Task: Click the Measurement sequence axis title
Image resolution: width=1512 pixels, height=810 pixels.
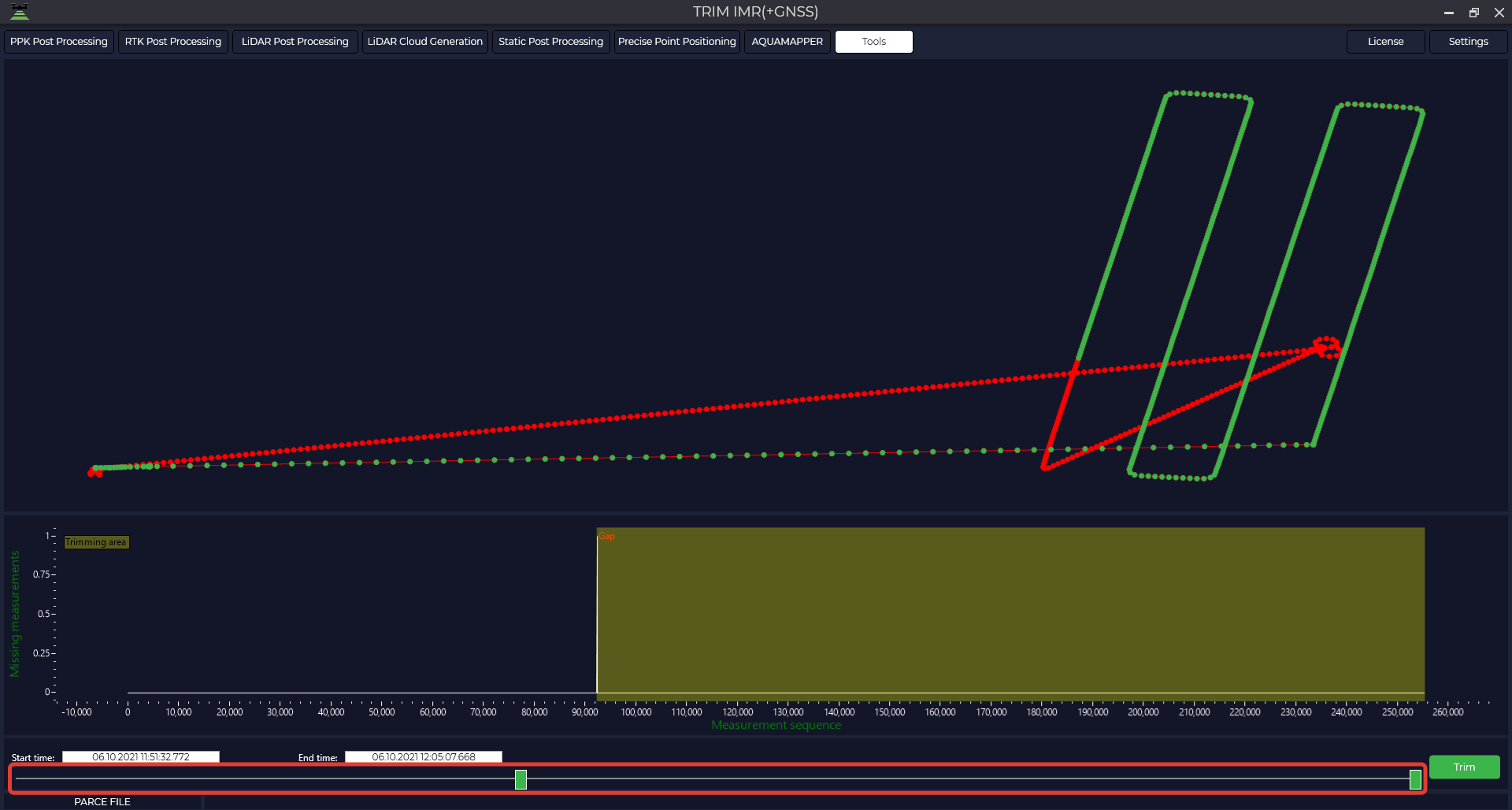Action: tap(776, 725)
